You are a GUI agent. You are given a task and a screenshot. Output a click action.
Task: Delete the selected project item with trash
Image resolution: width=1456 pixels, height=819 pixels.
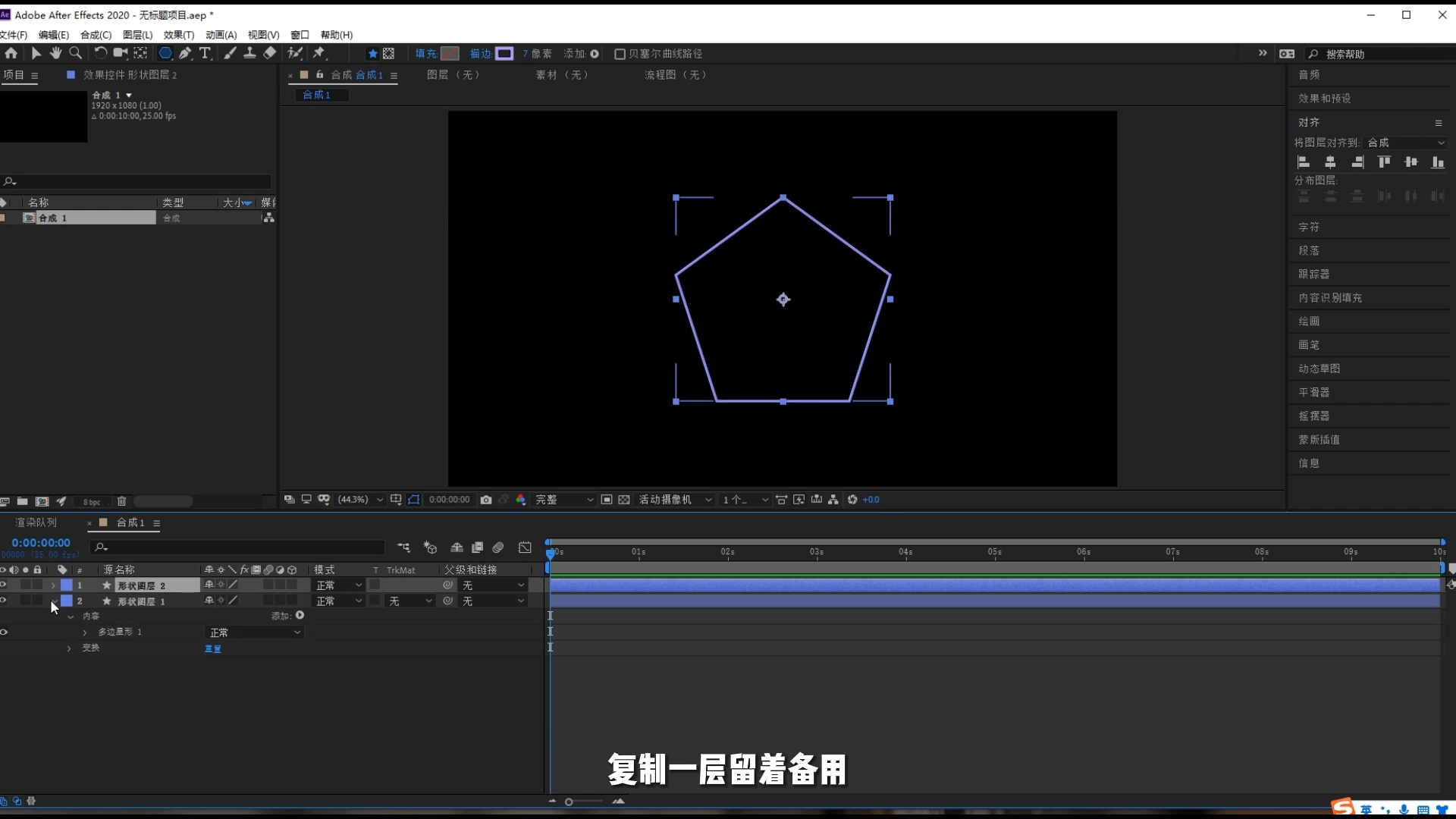(121, 501)
